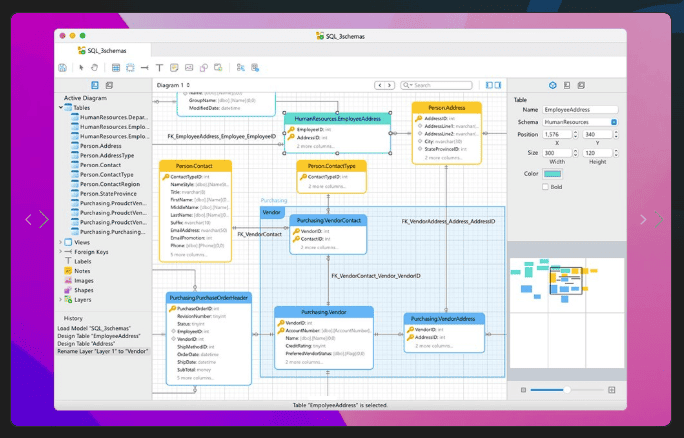The height and width of the screenshot is (438, 684).
Task: Click history entry Rename Layer "Layer 1" to "Vendor"
Action: click(103, 351)
